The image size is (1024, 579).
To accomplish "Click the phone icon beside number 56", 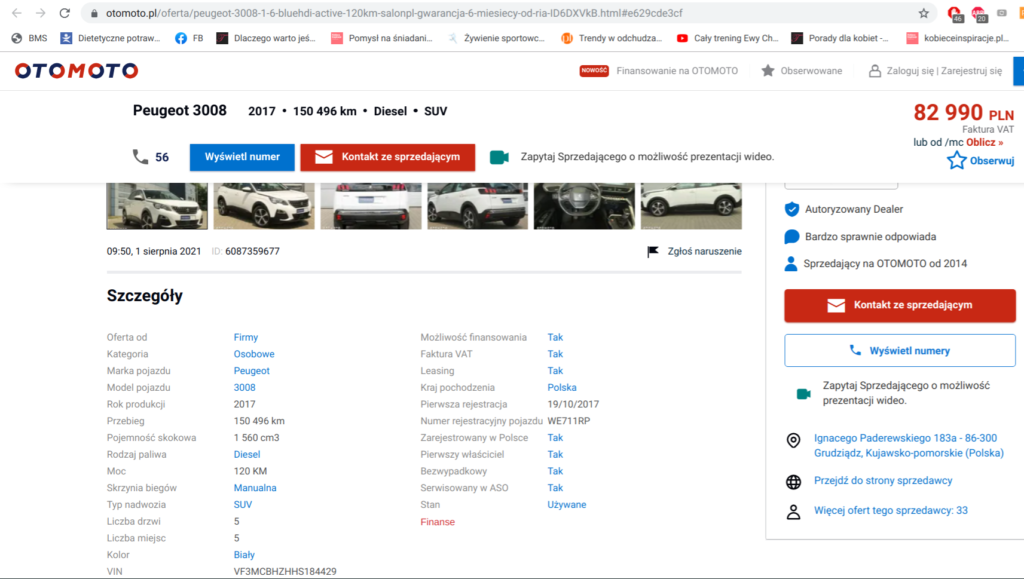I will point(140,157).
